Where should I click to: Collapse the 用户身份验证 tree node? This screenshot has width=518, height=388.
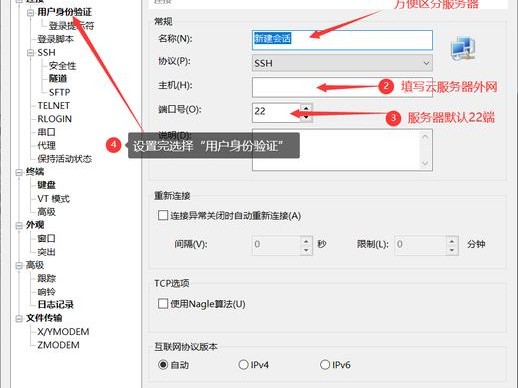click(30, 13)
